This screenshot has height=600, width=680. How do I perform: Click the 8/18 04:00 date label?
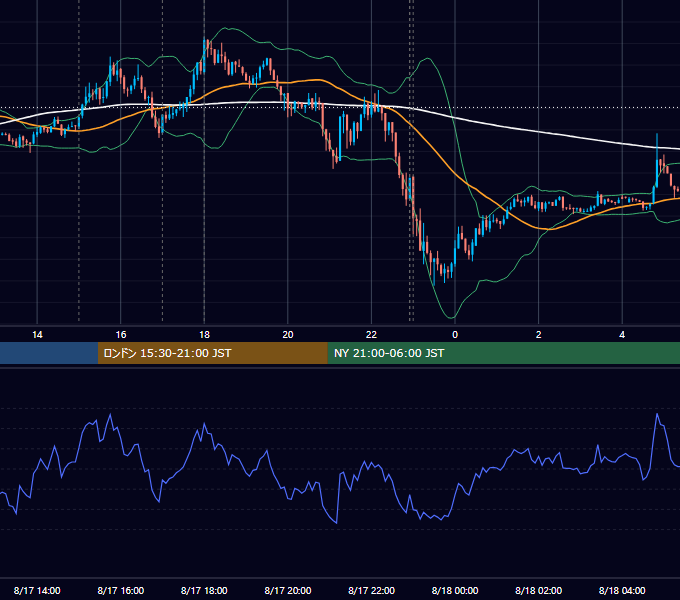click(x=622, y=590)
